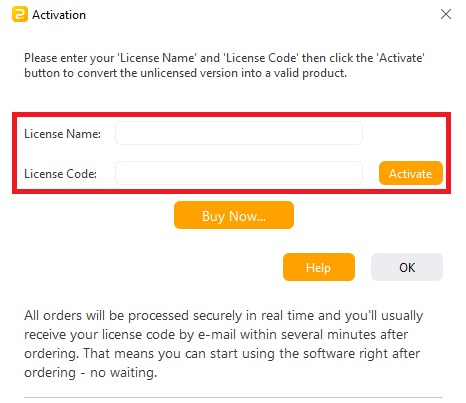Focus the License Name input field
Image resolution: width=466 pixels, height=403 pixels.
[x=239, y=133]
